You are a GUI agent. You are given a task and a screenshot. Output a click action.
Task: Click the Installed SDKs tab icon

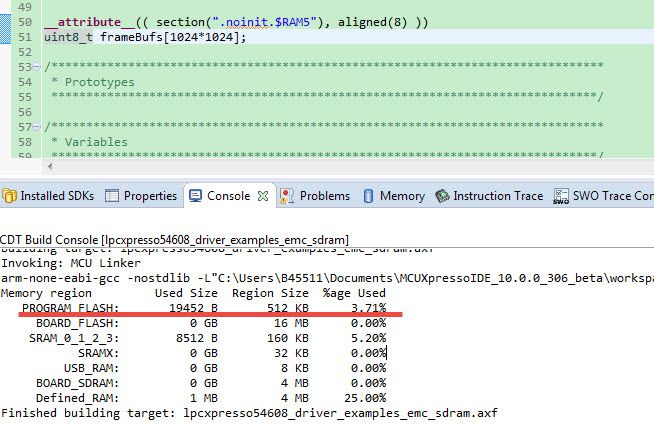[9, 196]
